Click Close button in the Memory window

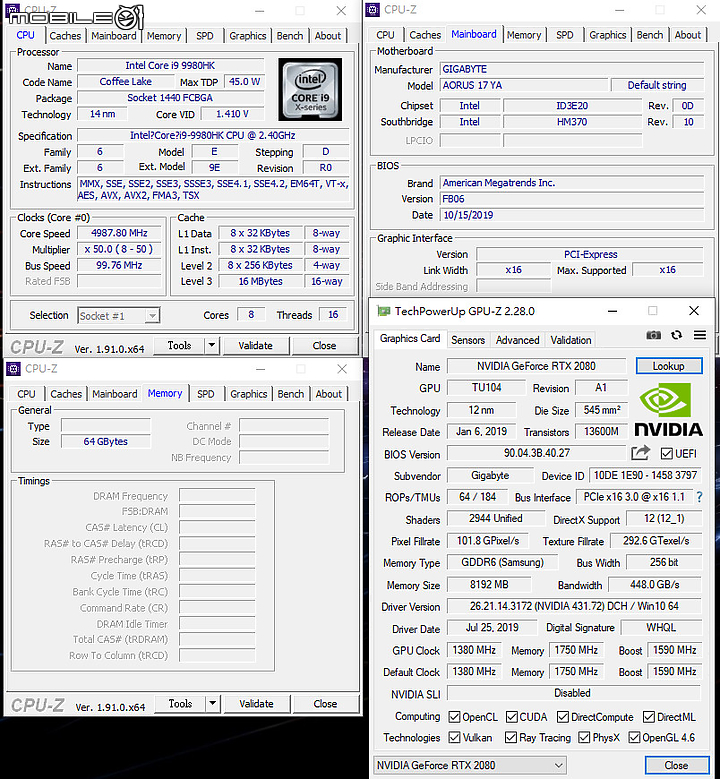[x=325, y=703]
